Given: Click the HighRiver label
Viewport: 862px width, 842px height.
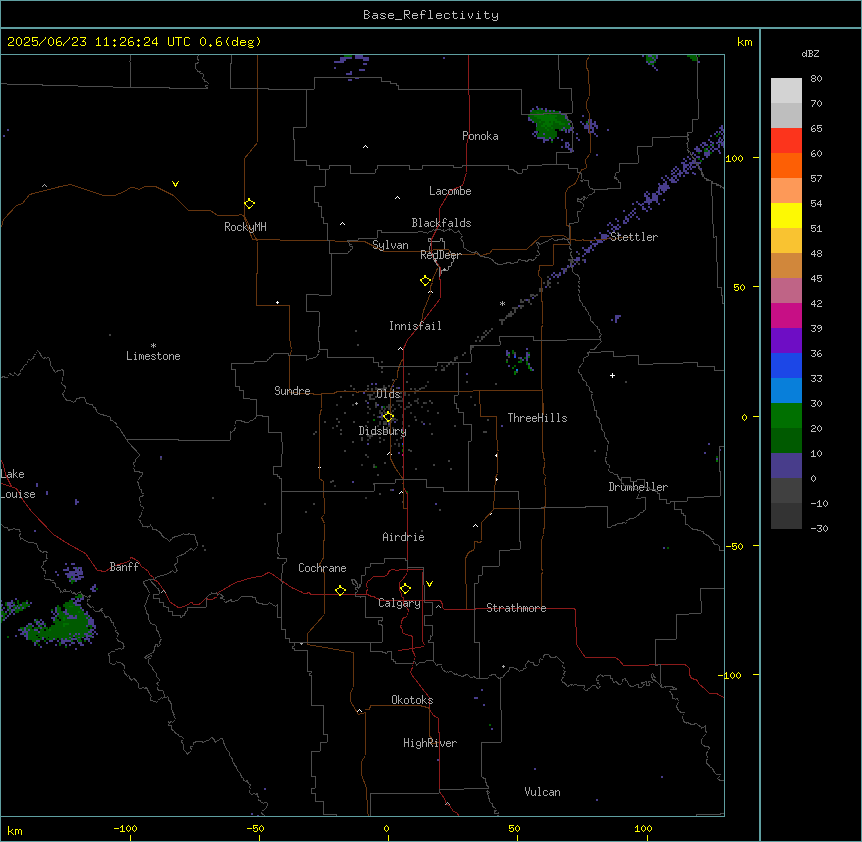Looking at the screenshot, I should coord(430,743).
